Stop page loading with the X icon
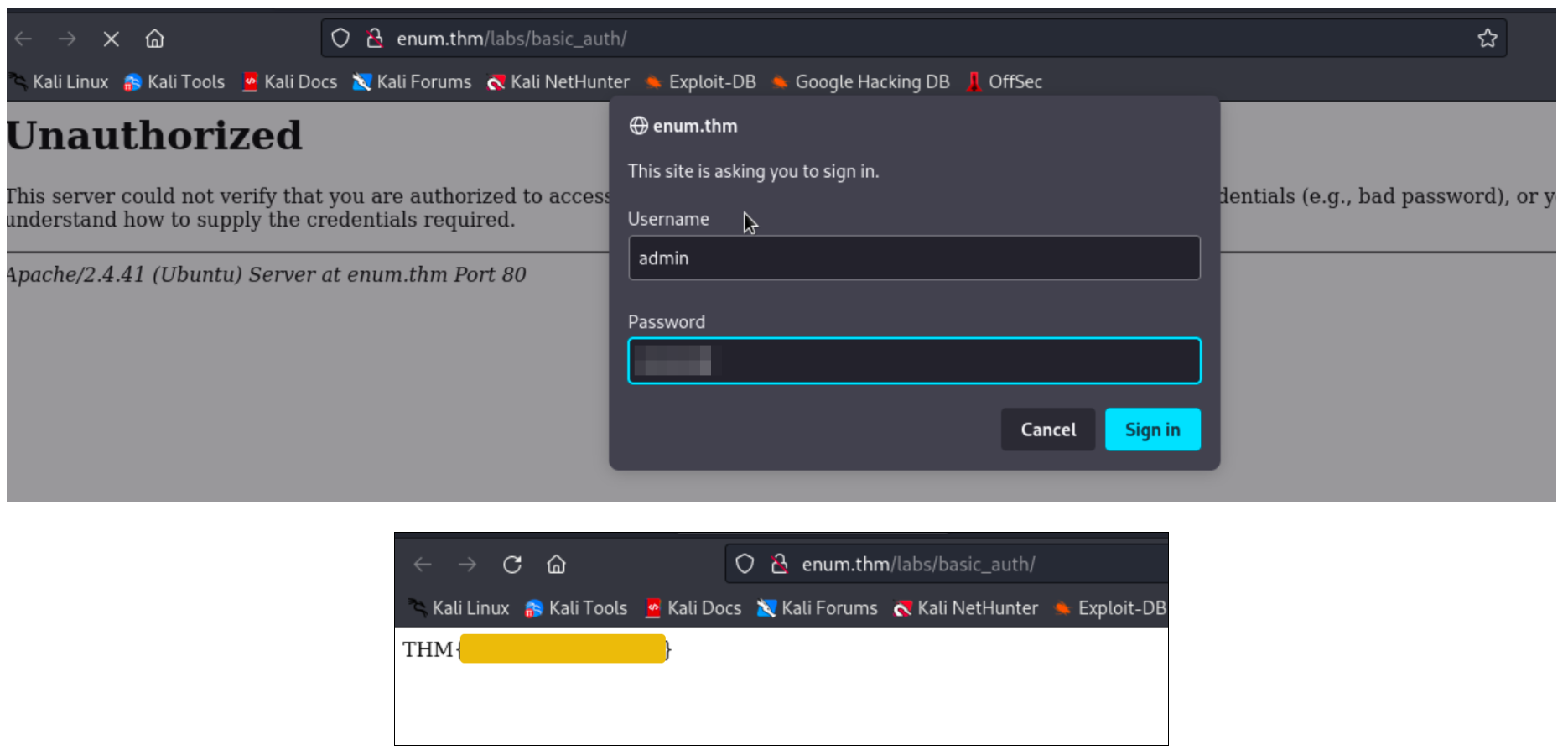The width and height of the screenshot is (1568, 755). (x=111, y=39)
